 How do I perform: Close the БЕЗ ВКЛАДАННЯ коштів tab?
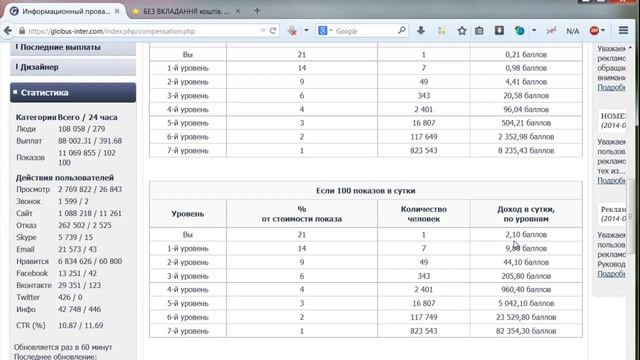[238, 11]
